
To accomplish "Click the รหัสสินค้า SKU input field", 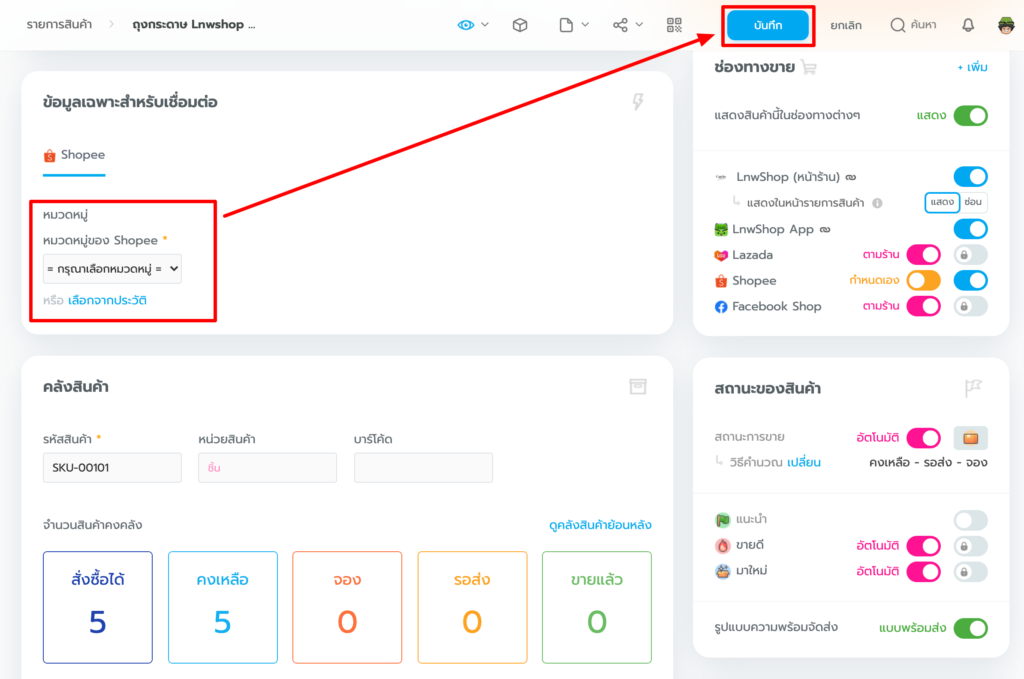I will pos(112,468).
